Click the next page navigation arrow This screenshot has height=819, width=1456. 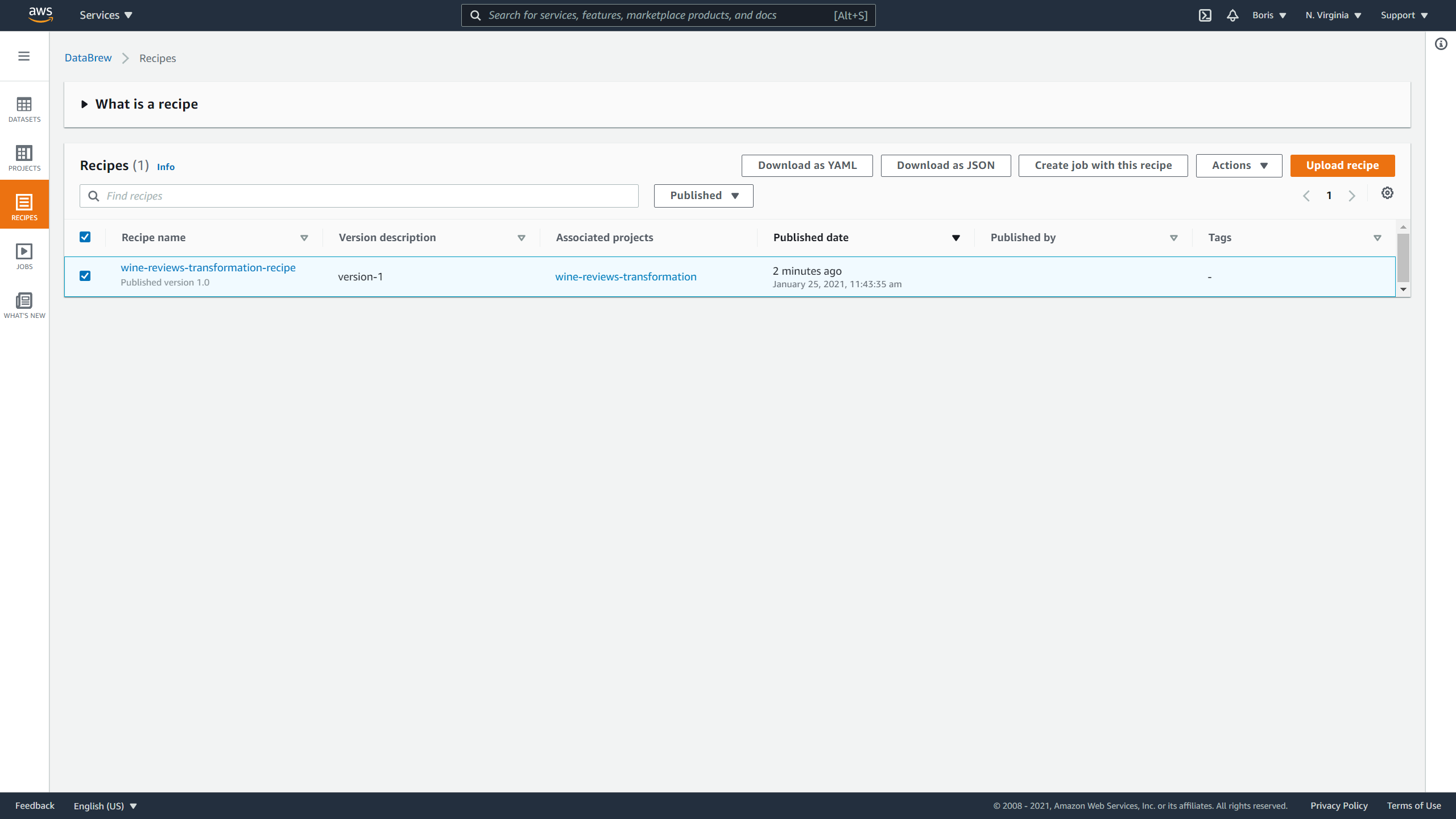tap(1352, 195)
